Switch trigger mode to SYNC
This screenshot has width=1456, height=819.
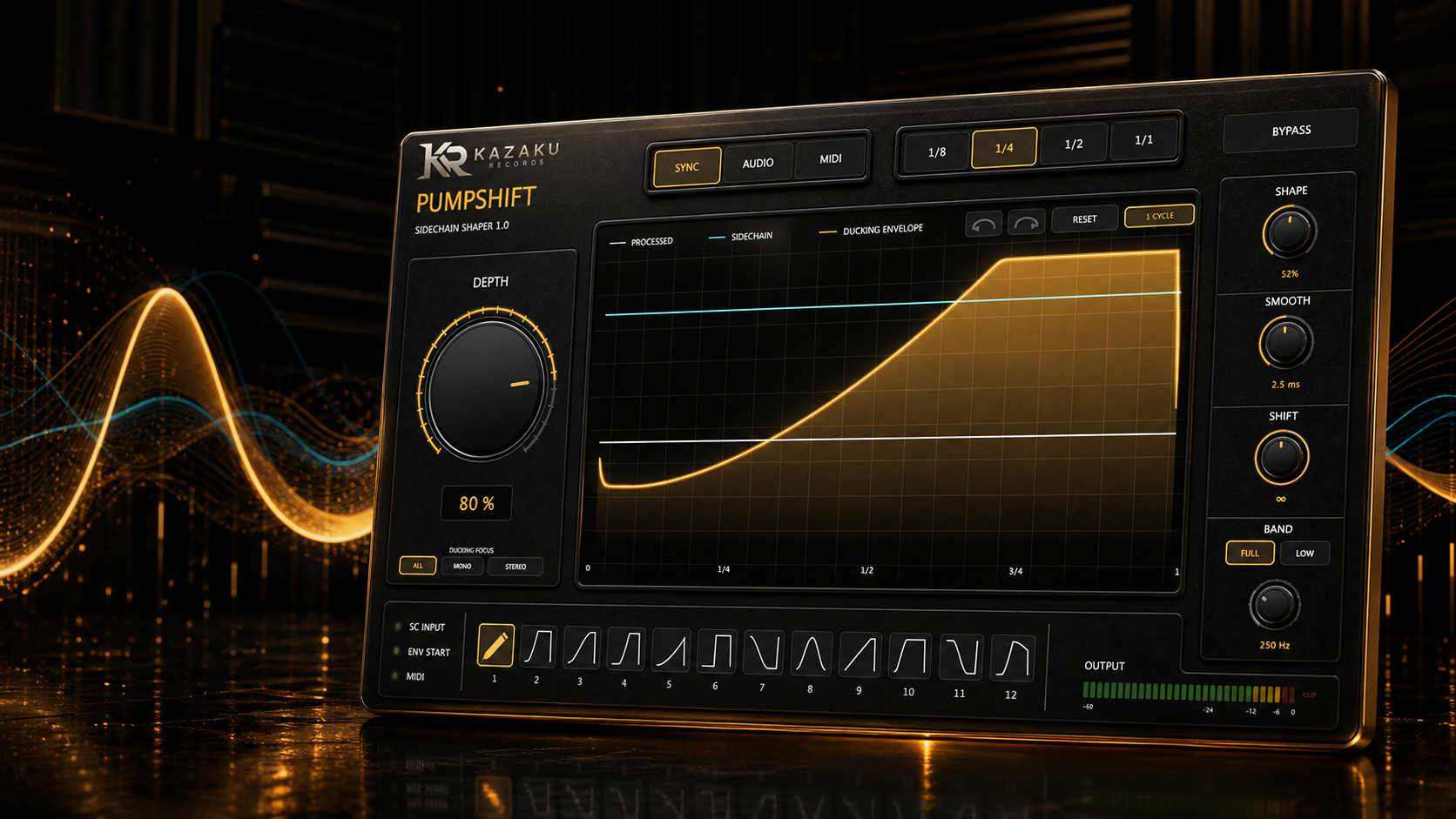[687, 167]
